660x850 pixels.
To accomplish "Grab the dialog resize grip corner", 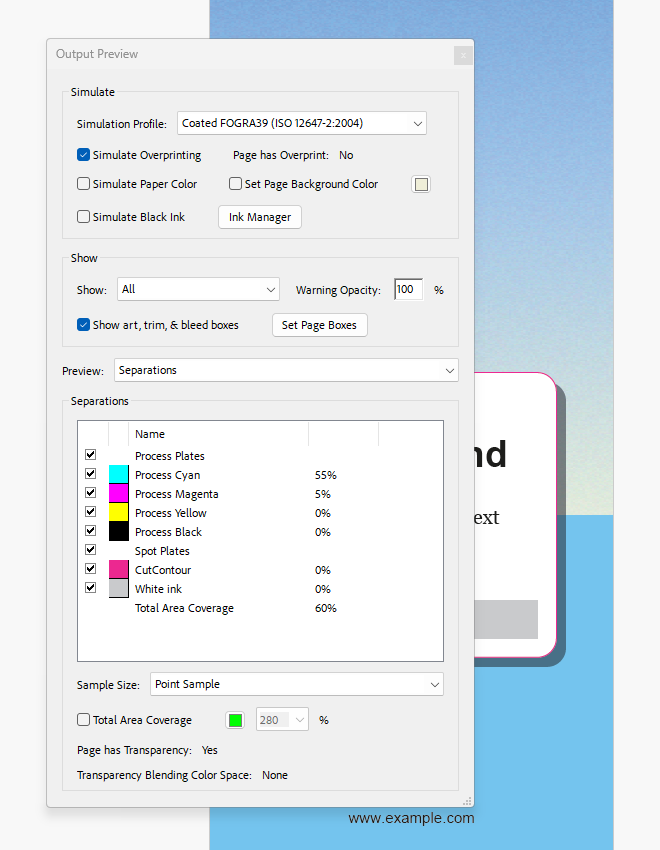I will click(x=467, y=801).
